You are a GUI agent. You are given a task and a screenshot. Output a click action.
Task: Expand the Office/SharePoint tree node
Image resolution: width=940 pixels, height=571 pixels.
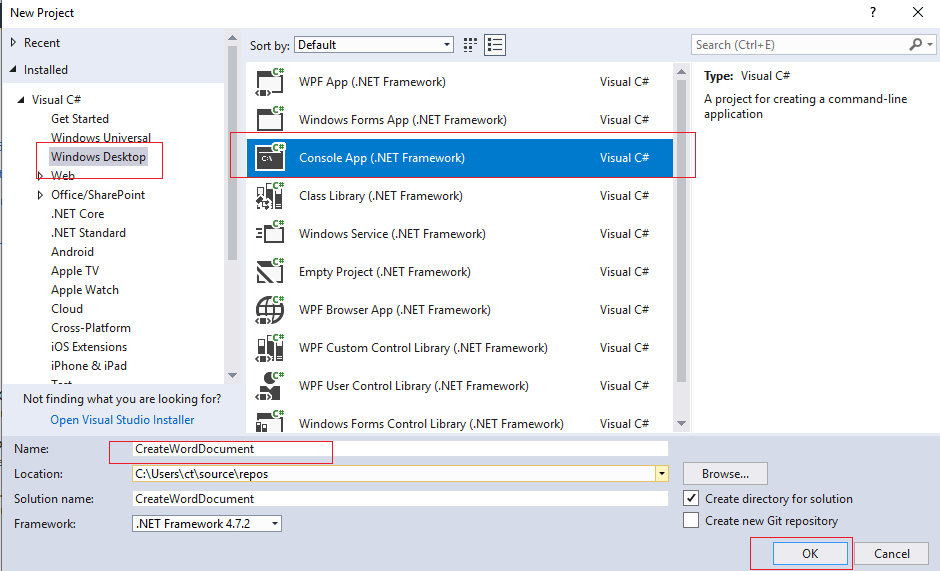(x=40, y=195)
